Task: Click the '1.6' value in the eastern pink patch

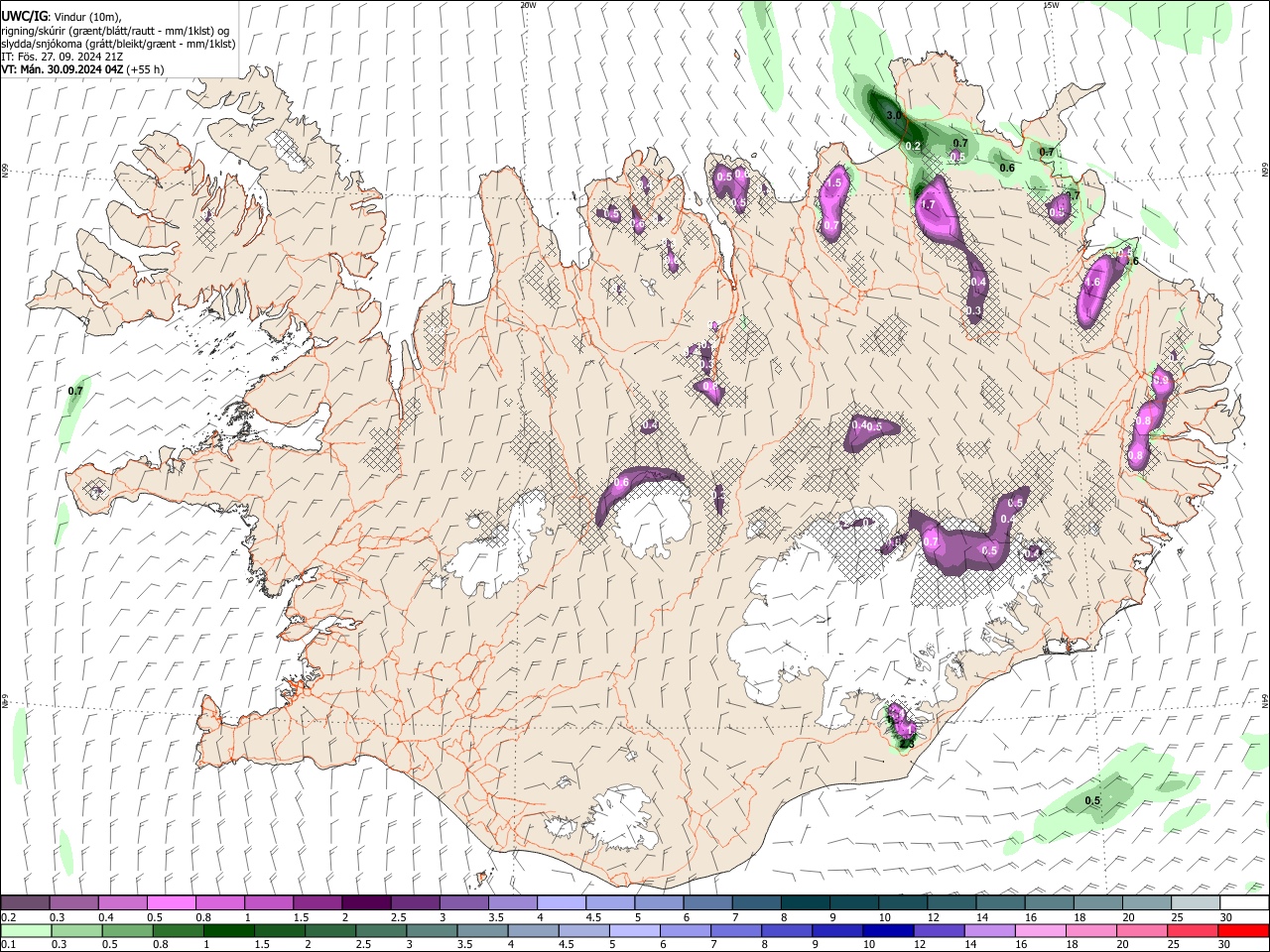Action: click(1093, 283)
